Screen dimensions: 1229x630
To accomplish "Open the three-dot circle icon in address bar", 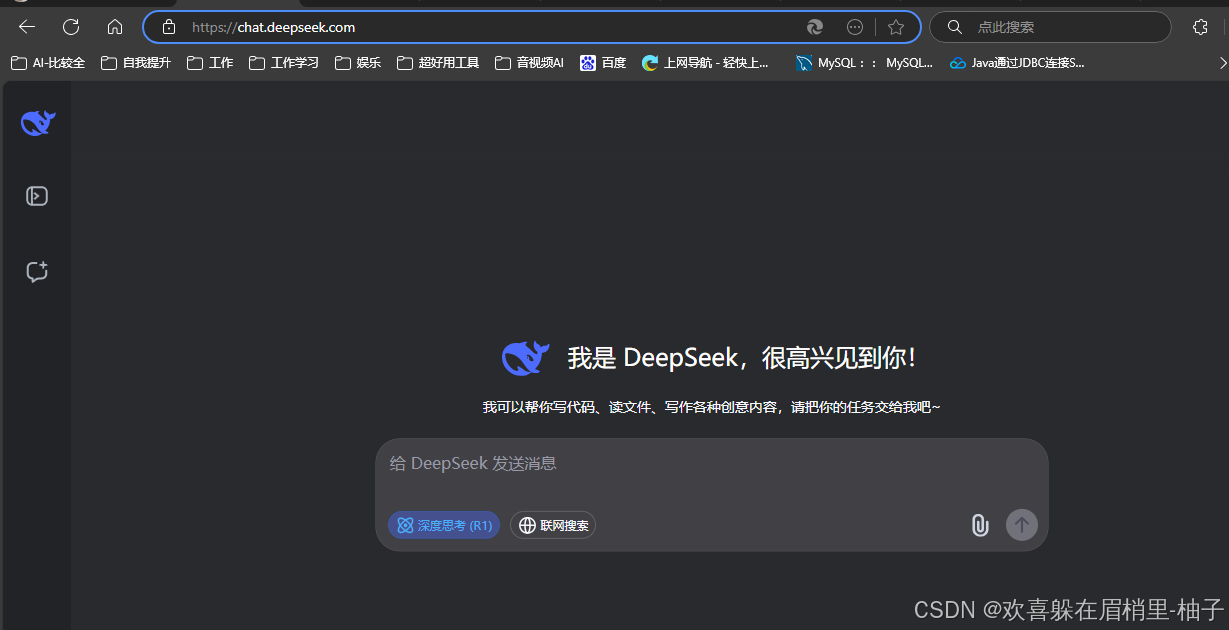I will point(855,27).
